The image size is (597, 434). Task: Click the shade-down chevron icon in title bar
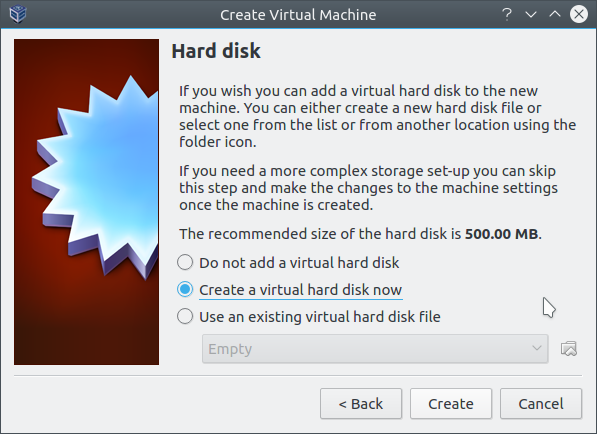pos(531,14)
